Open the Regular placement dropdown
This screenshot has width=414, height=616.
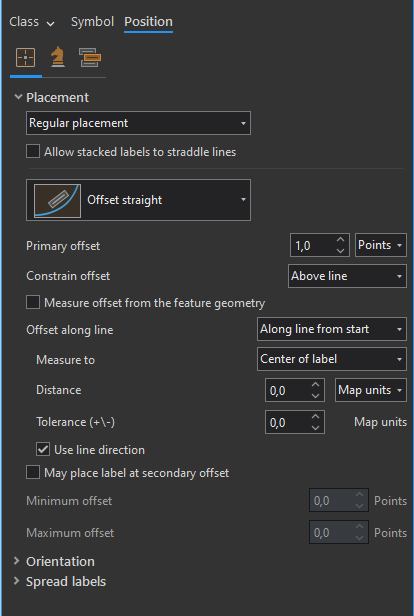[138, 123]
